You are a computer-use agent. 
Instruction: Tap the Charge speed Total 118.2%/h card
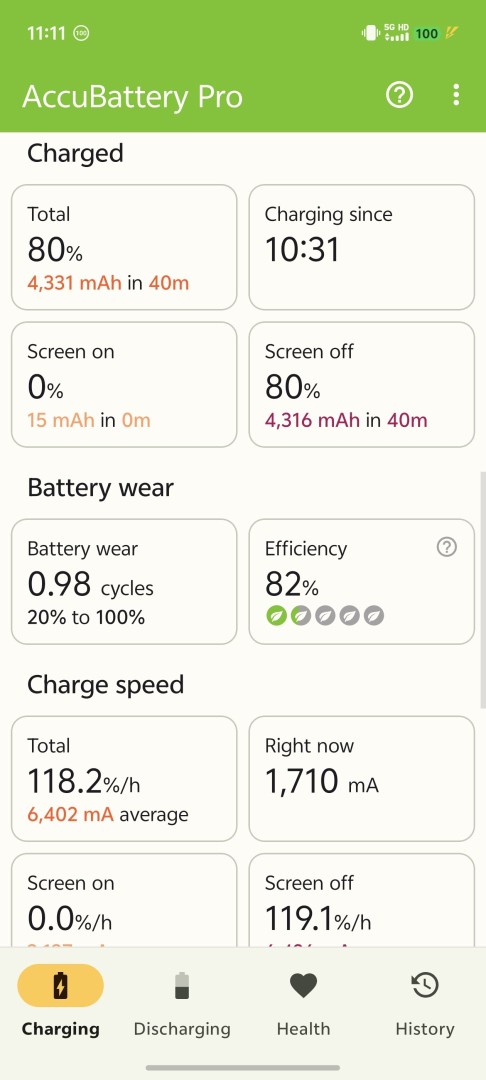tap(125, 779)
